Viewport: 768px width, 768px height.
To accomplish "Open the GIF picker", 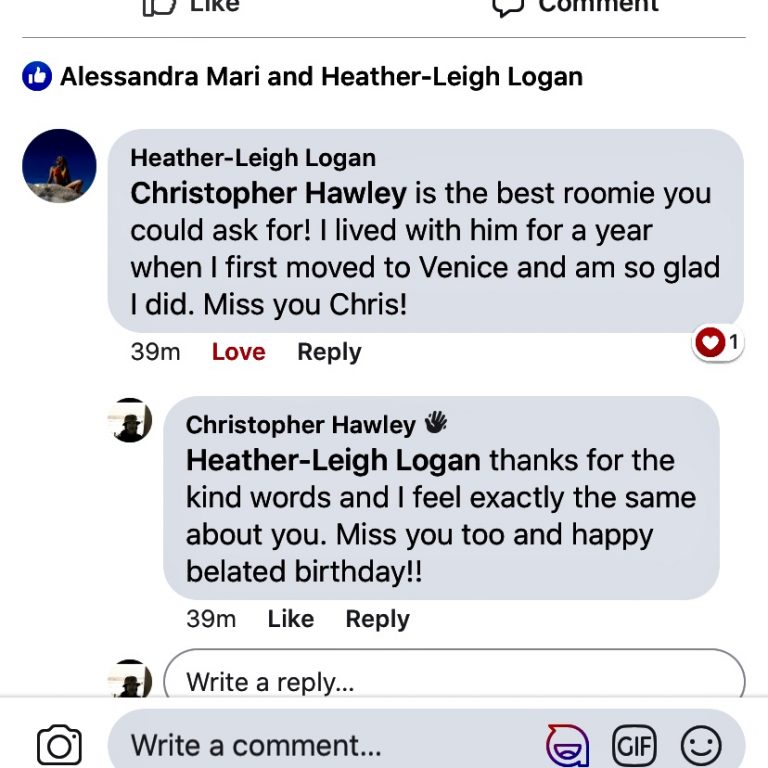I will [634, 745].
